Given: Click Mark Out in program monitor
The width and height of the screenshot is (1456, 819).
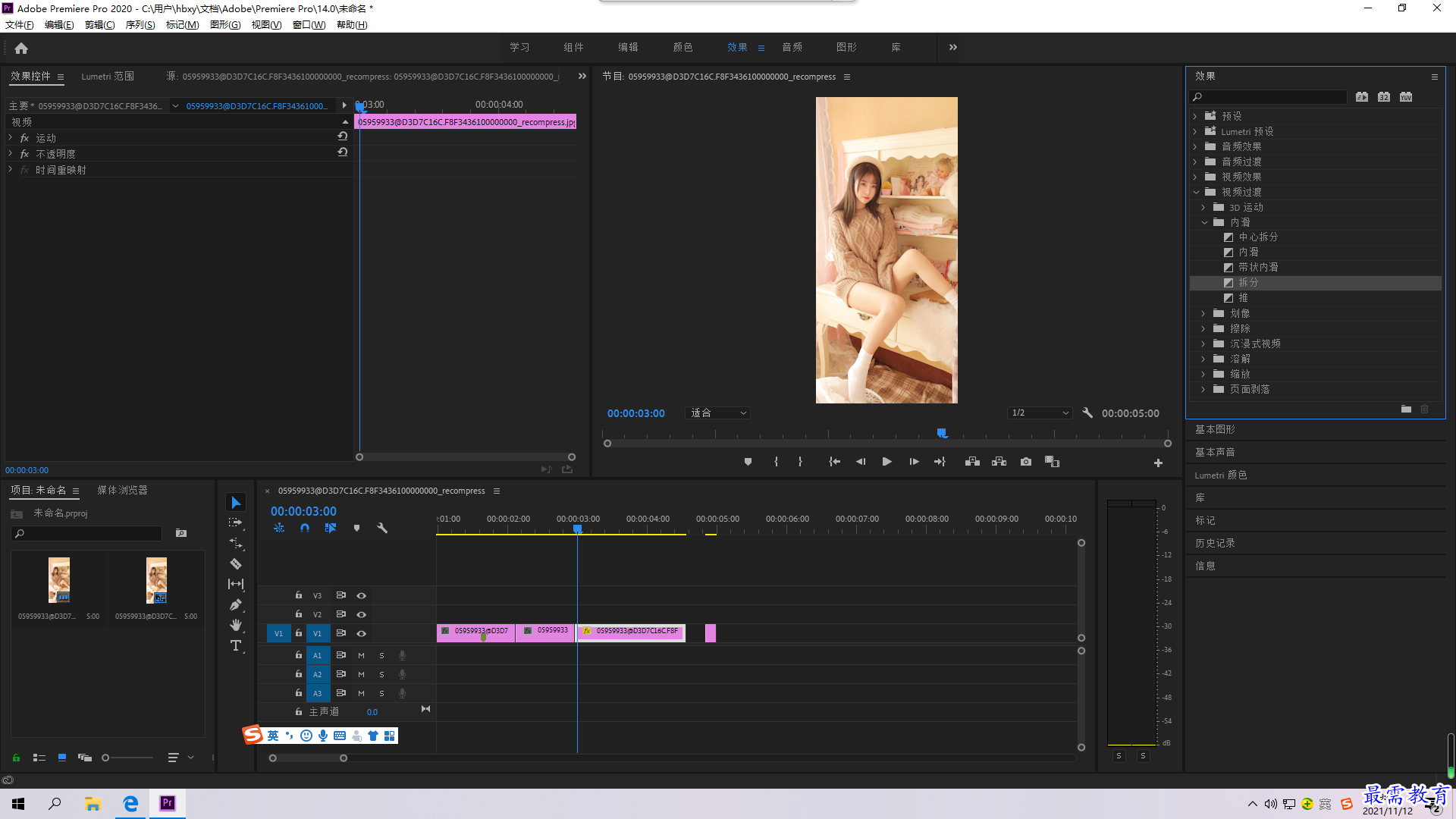Looking at the screenshot, I should 800,462.
